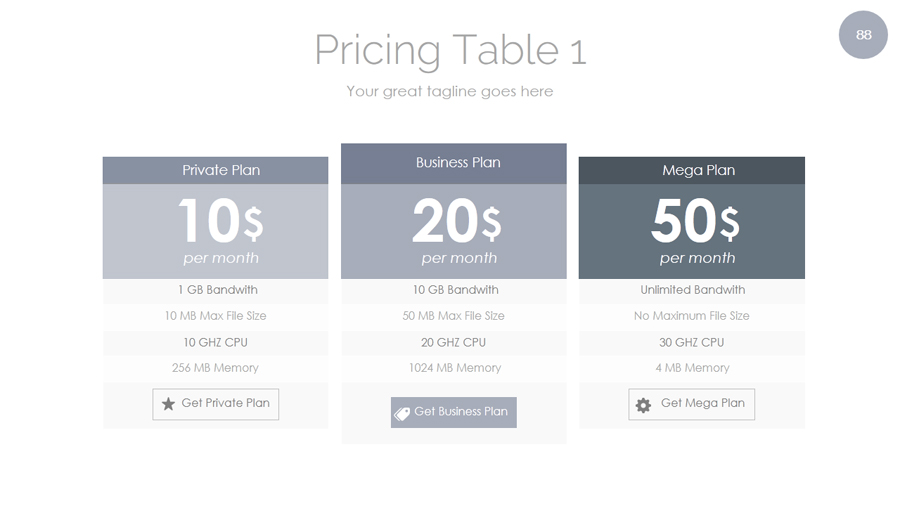
Task: Click the slide number 88 badge
Action: (863, 35)
